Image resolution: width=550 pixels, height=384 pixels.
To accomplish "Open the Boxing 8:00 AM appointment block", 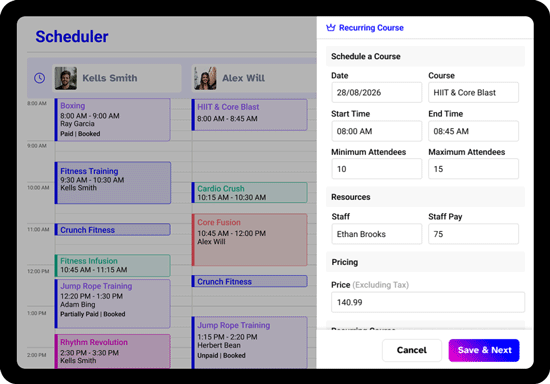I will [x=113, y=120].
